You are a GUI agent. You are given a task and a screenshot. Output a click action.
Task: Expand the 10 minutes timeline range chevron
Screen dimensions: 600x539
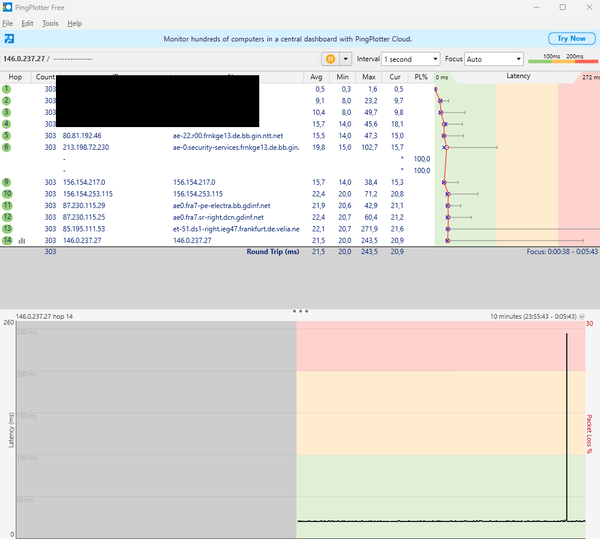[582, 317]
